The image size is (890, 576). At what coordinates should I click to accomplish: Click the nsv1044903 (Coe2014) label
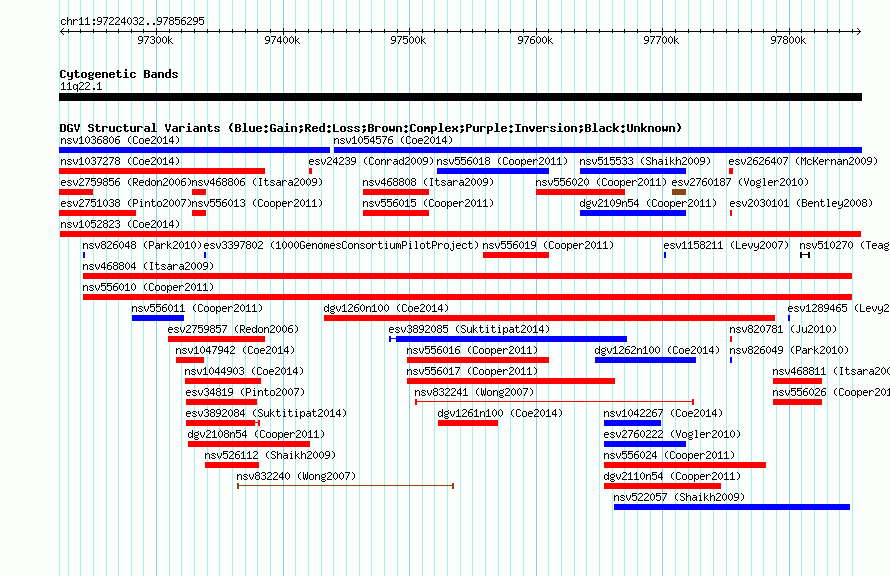[x=244, y=371]
